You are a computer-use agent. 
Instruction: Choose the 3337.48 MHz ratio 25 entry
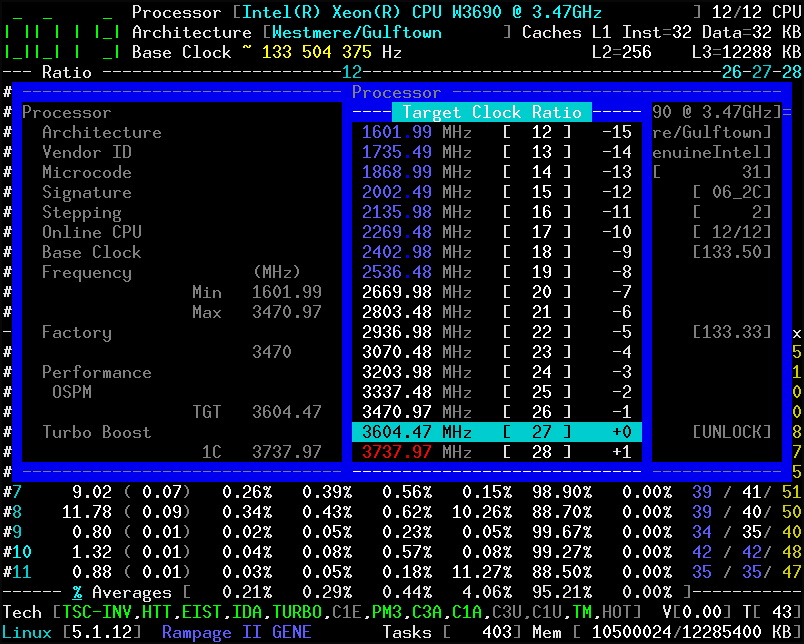[x=496, y=392]
